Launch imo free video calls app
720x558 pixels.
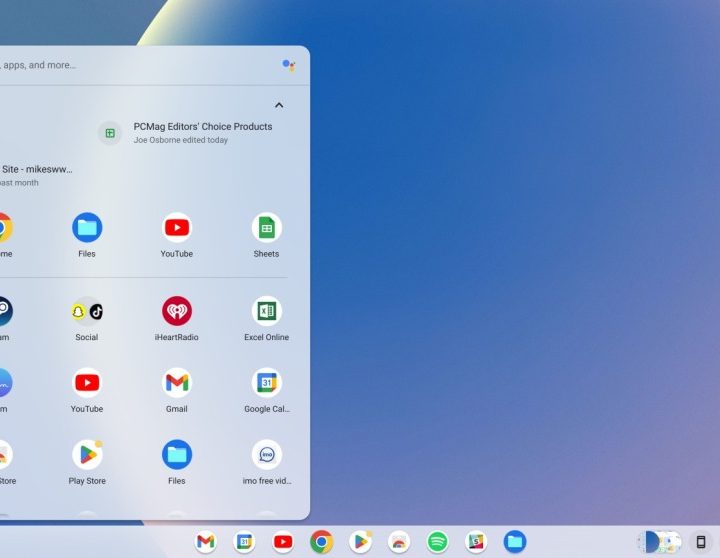click(266, 455)
